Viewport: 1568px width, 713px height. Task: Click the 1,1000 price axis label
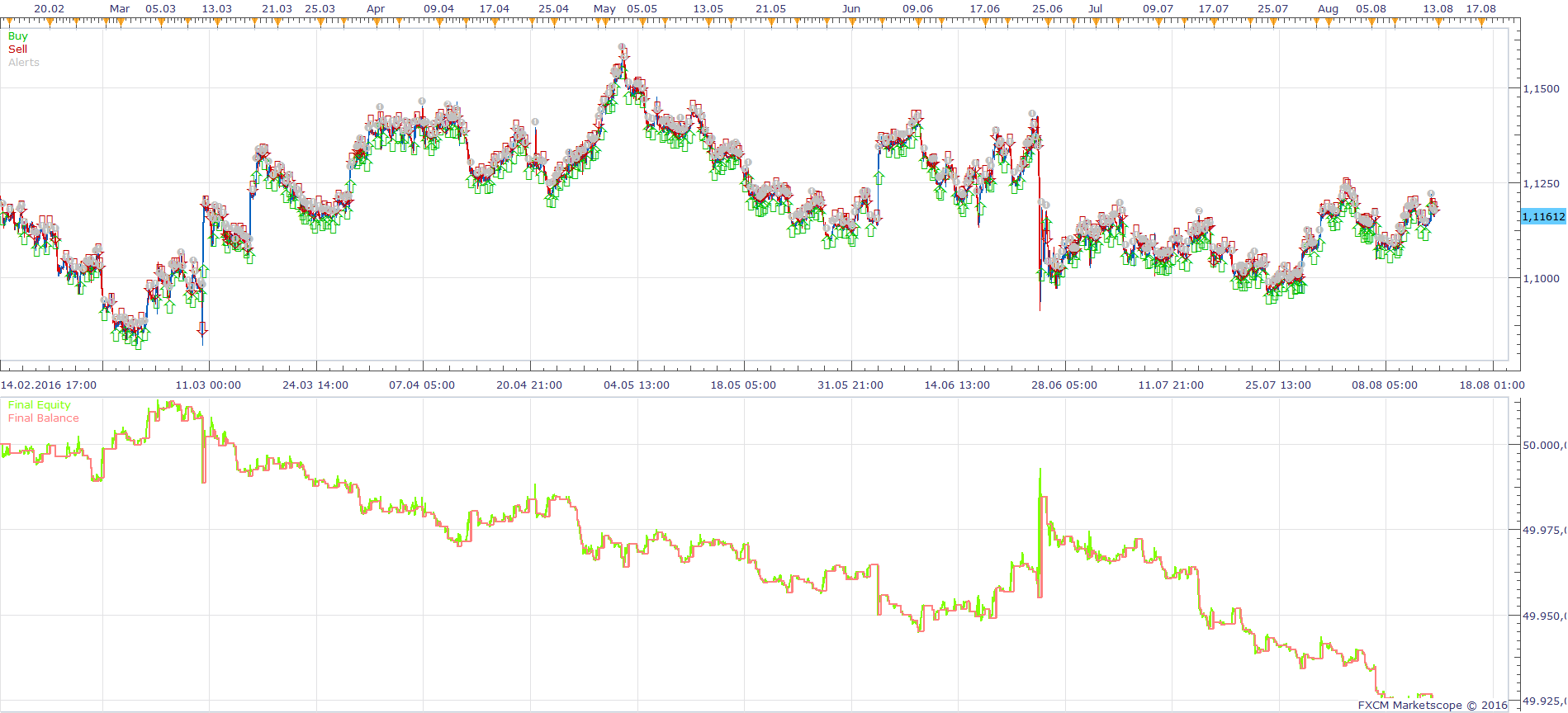pyautogui.click(x=1542, y=279)
